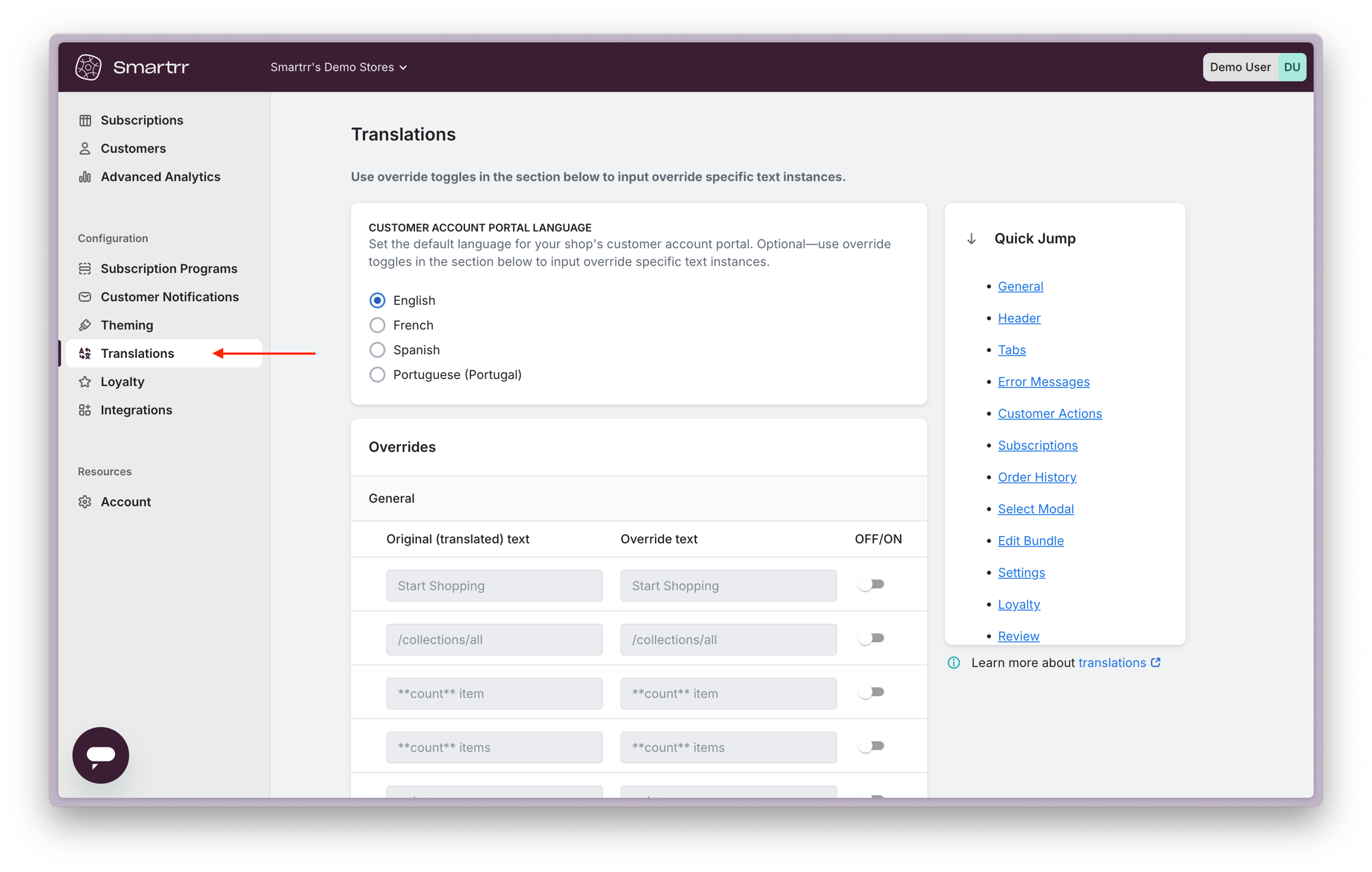This screenshot has height=872, width=1372.
Task: Open Loyalty in the sidebar menu
Action: [123, 382]
